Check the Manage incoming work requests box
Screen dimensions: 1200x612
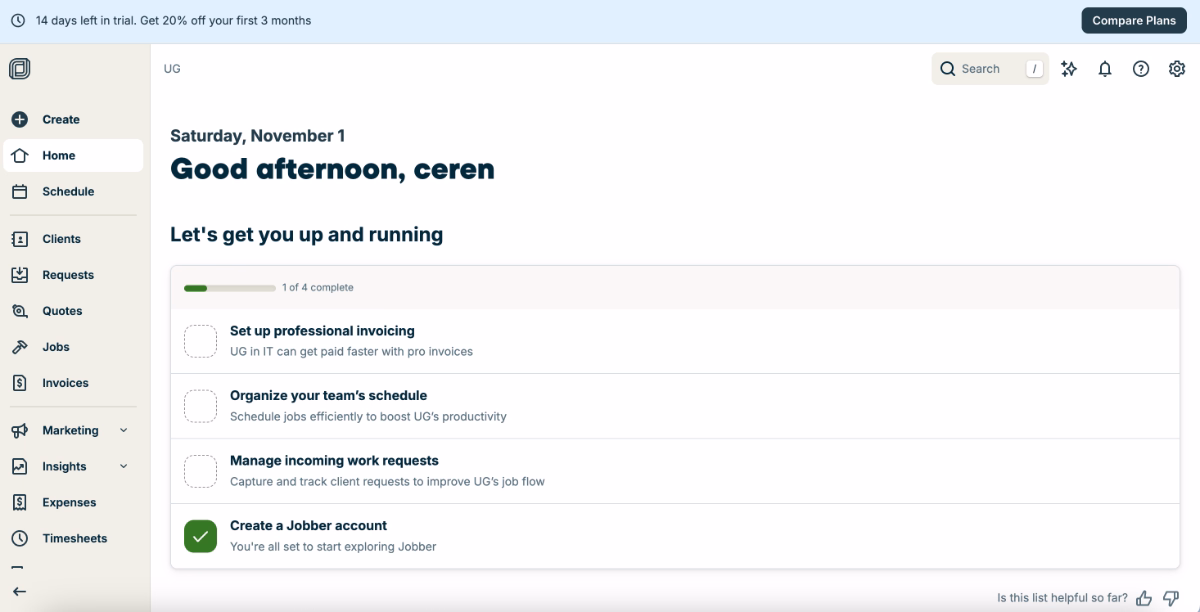pyautogui.click(x=200, y=471)
